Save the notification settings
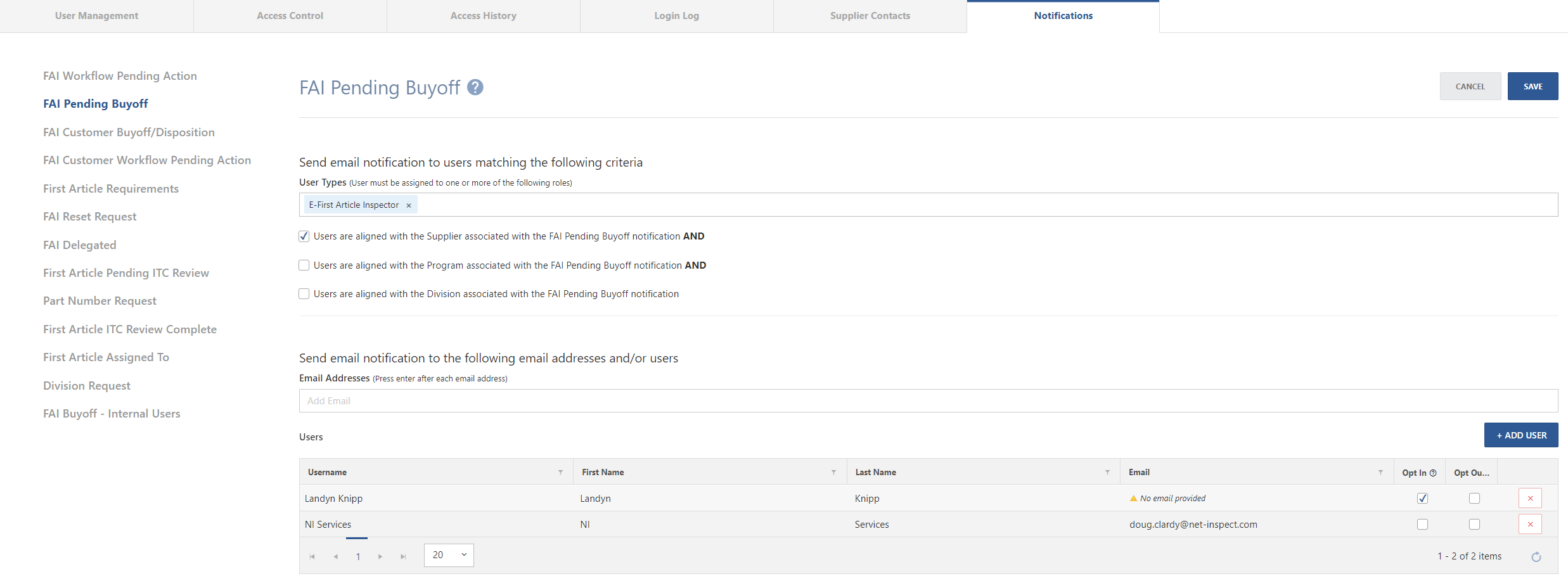Image resolution: width=1568 pixels, height=581 pixels. 1533,86
